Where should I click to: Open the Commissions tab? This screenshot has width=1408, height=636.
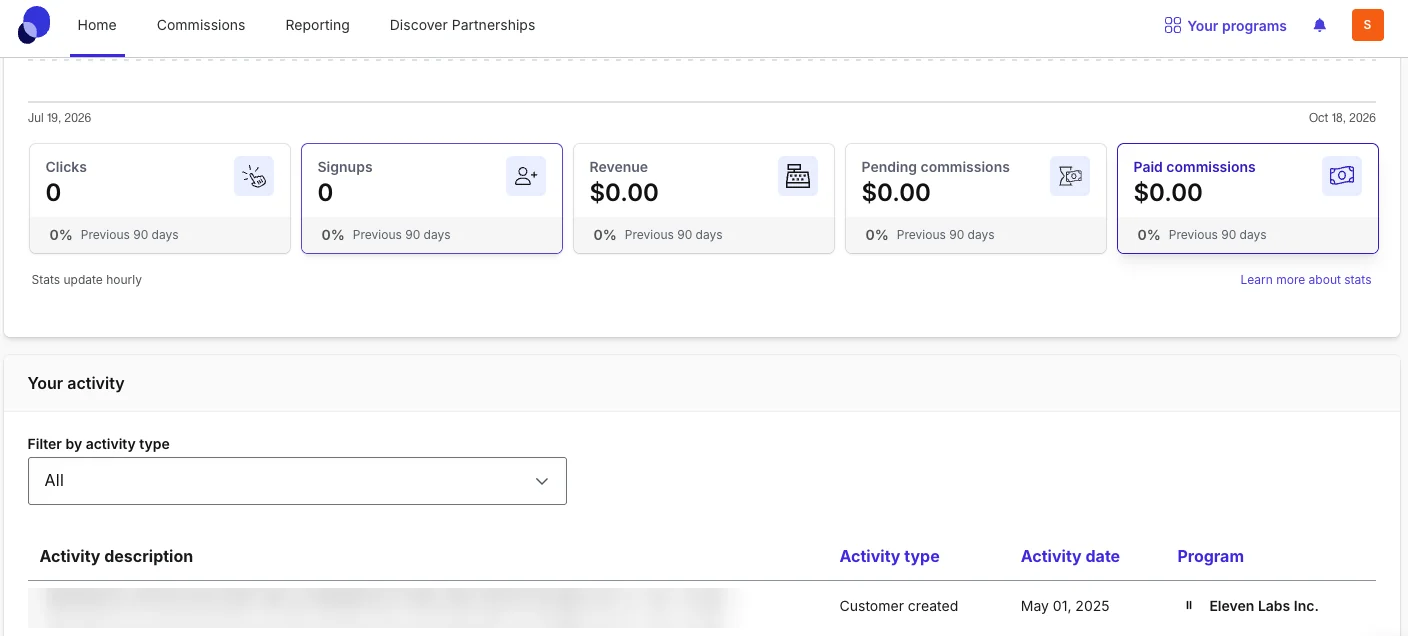pos(201,26)
